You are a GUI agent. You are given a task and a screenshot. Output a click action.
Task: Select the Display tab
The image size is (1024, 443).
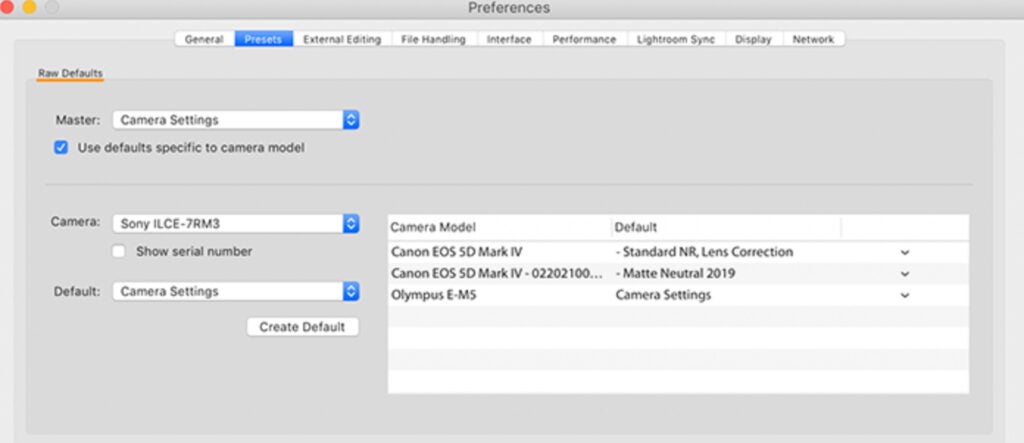coord(754,39)
